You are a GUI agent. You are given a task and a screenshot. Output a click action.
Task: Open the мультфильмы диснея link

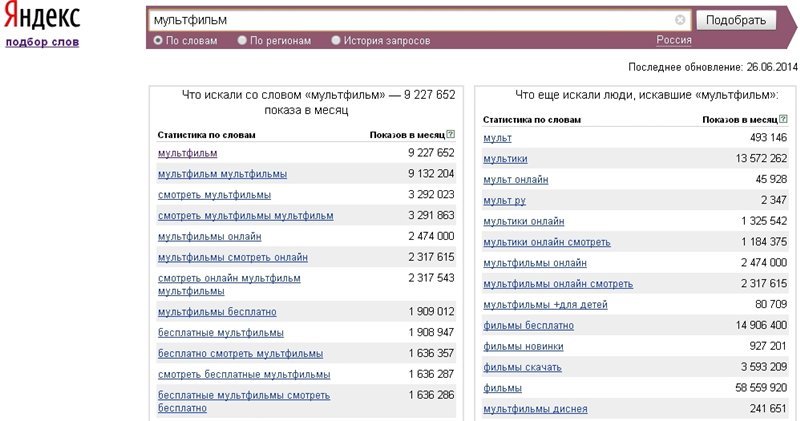(535, 409)
